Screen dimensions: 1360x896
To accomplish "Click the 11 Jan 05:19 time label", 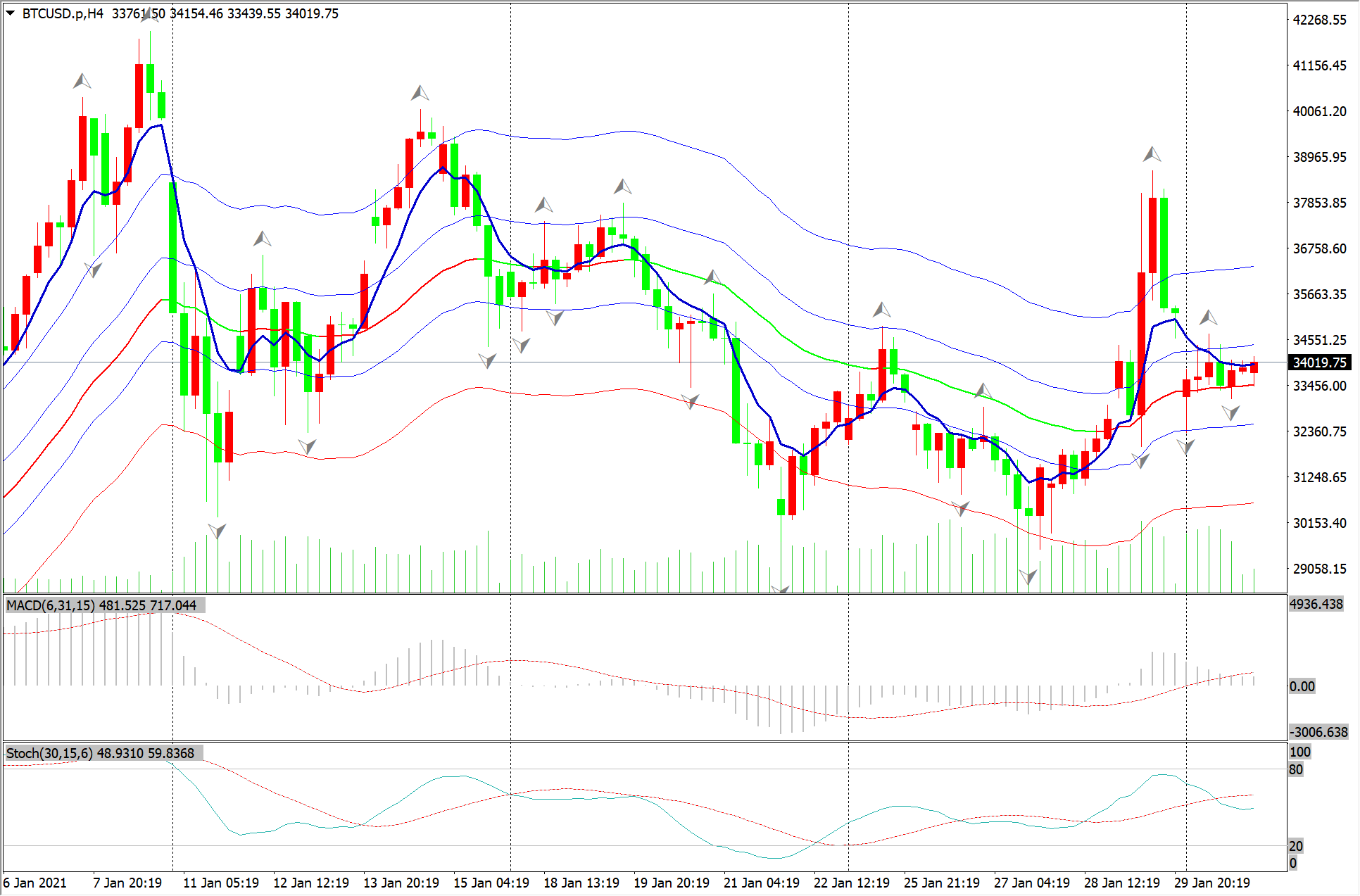I will (221, 883).
